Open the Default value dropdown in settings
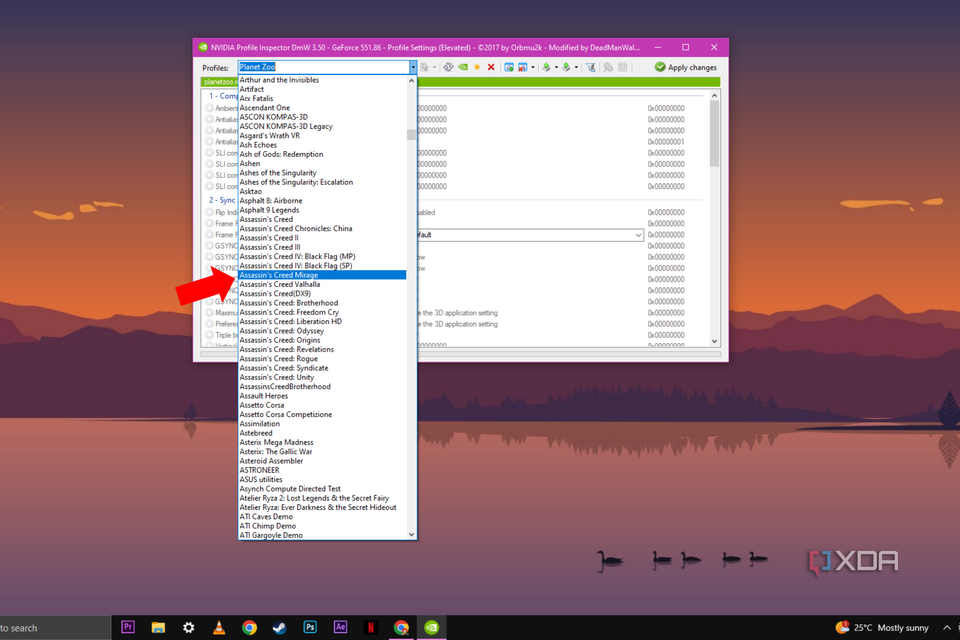Viewport: 960px width, 640px height. (x=638, y=235)
